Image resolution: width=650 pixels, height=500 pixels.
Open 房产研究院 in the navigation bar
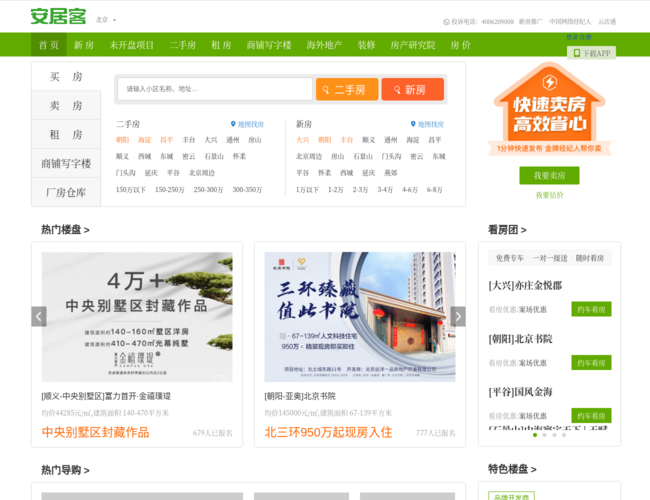coord(412,45)
